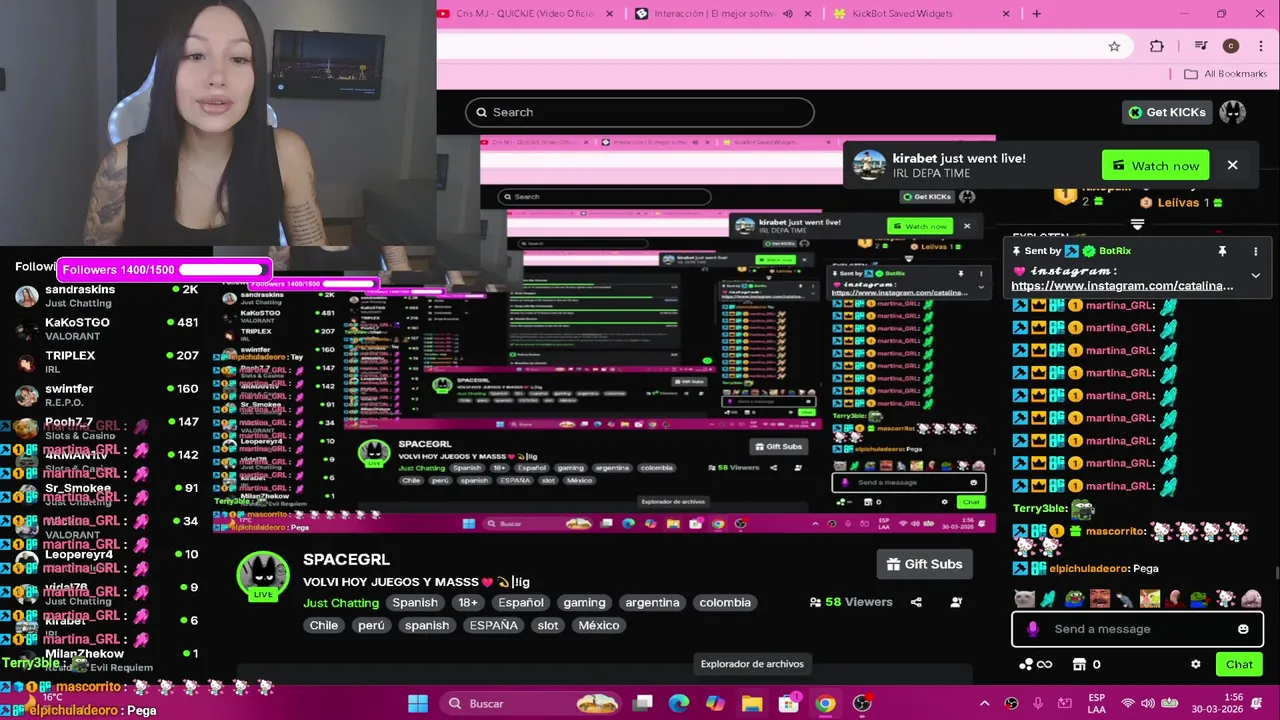This screenshot has width=1280, height=720.
Task: Collapse the pinned BotRix message
Action: (x=1255, y=276)
